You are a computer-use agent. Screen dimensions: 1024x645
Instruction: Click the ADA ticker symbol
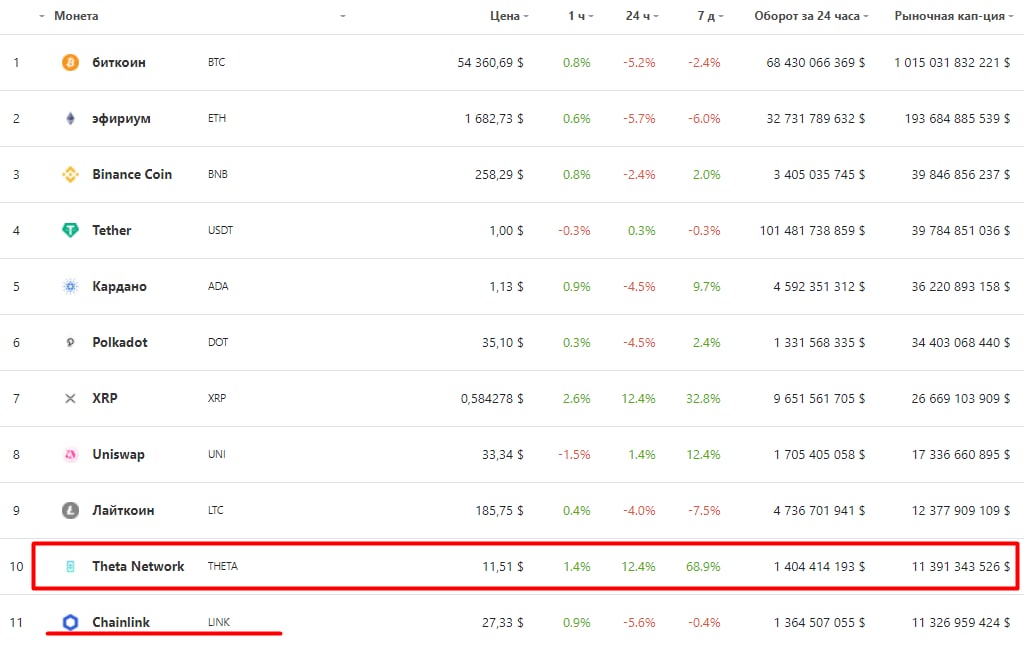pos(218,287)
